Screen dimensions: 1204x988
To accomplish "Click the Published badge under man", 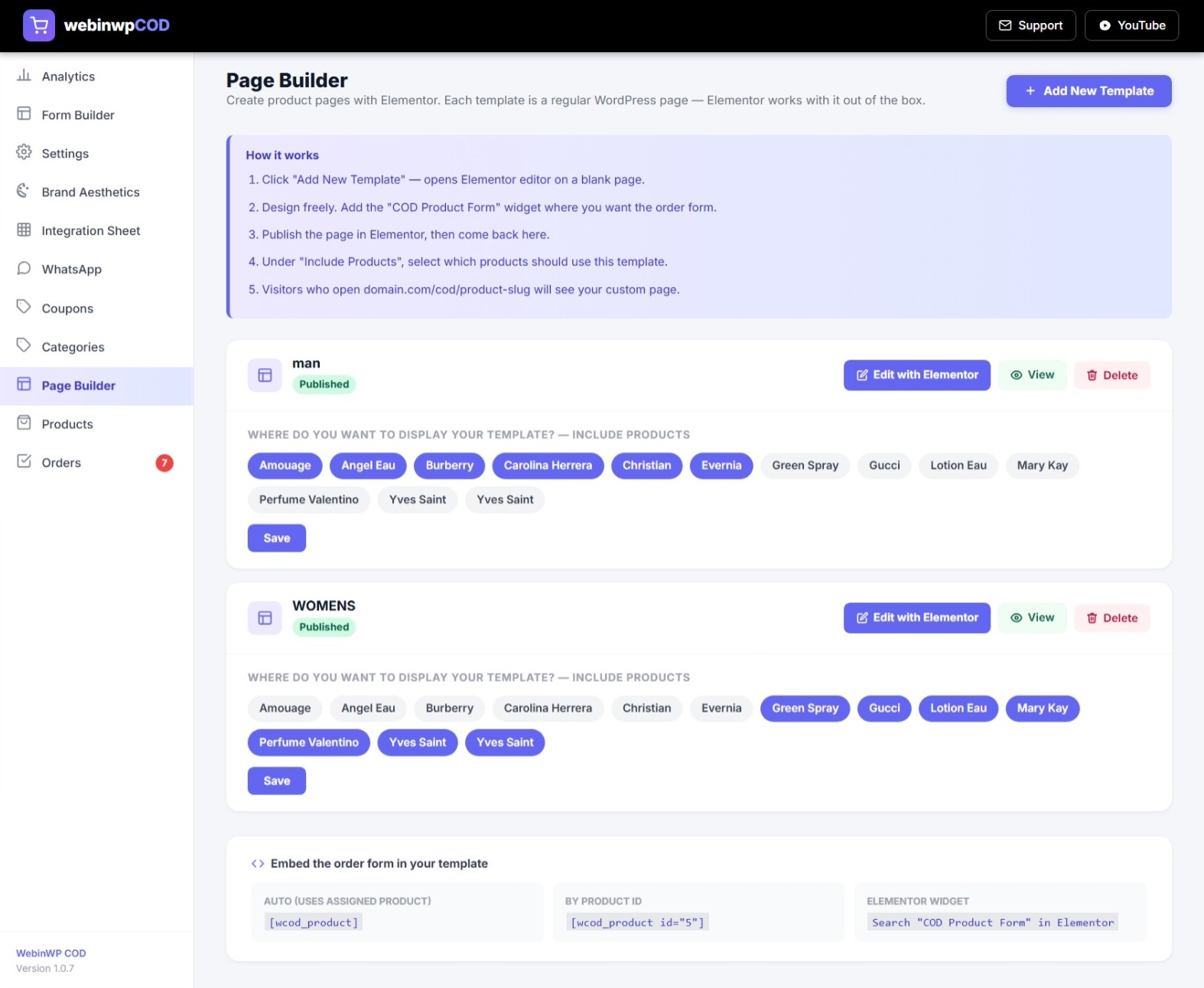I will 324,384.
